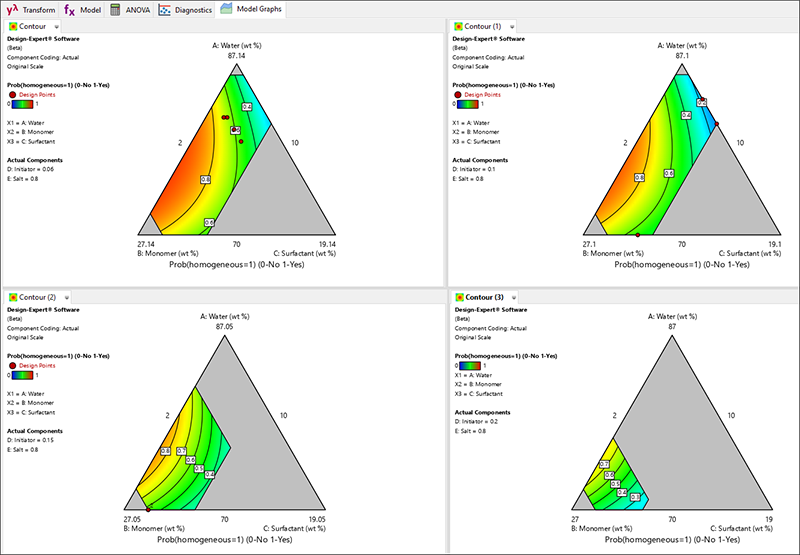Click the fx Model icon

(x=70, y=10)
